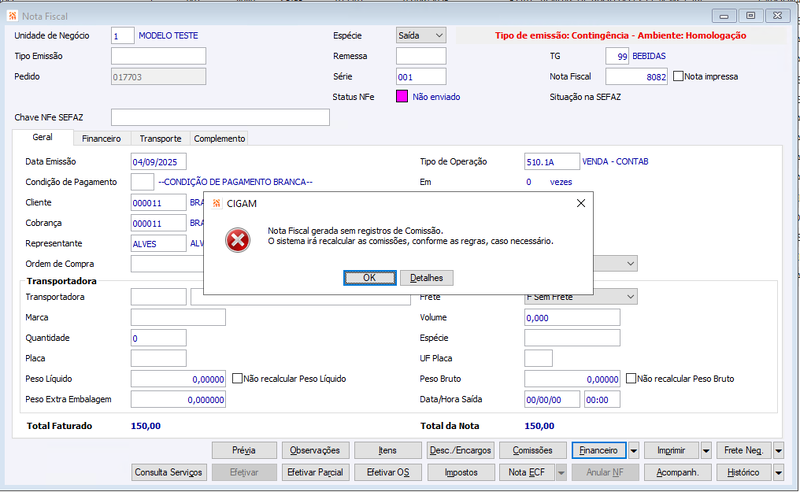
Task: Open the dropdown right of Ordem de Compra
Action: point(631,263)
